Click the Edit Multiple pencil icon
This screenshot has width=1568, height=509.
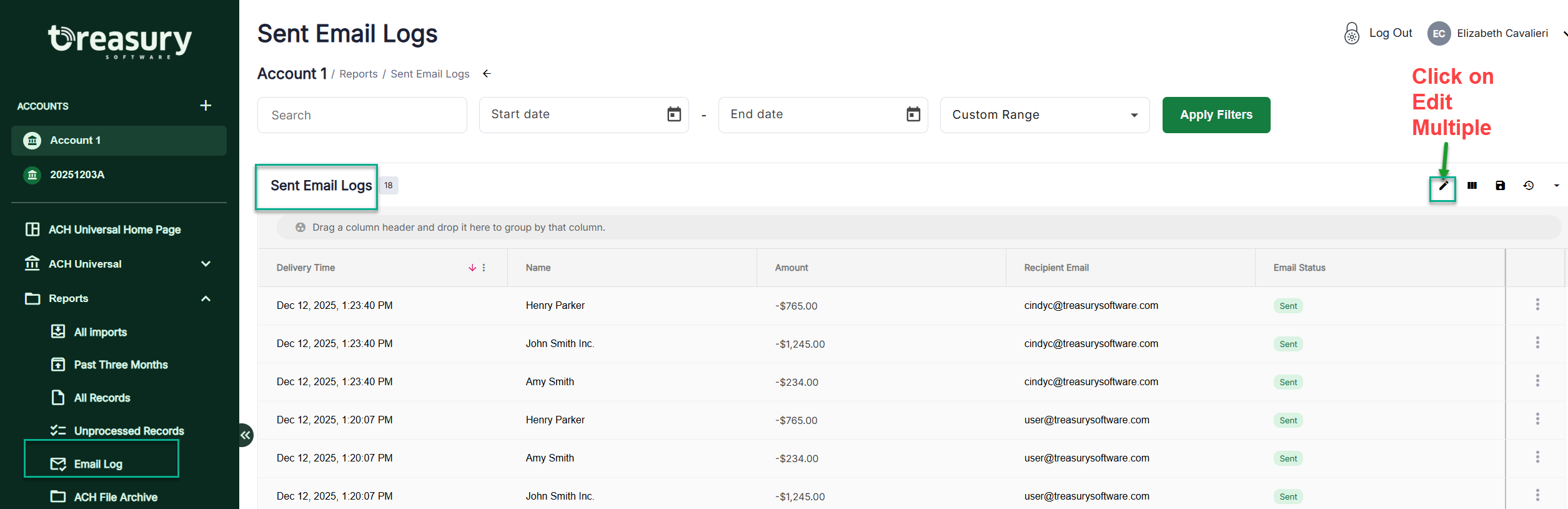[1443, 186]
